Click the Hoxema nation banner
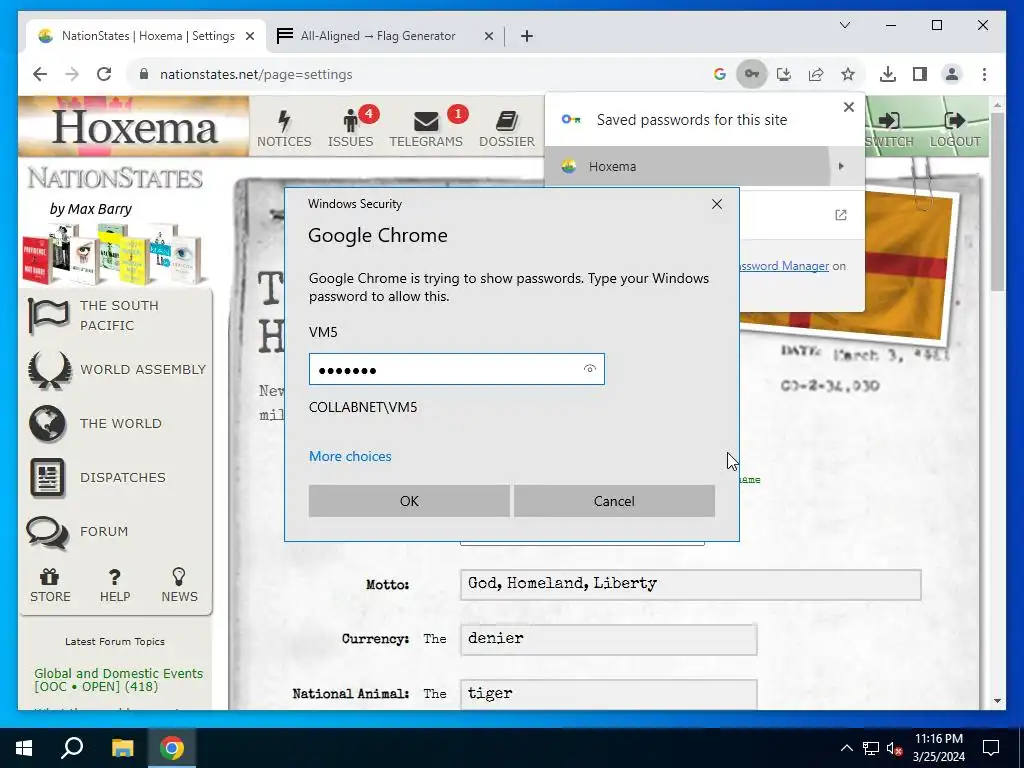The image size is (1024, 768). tap(134, 126)
